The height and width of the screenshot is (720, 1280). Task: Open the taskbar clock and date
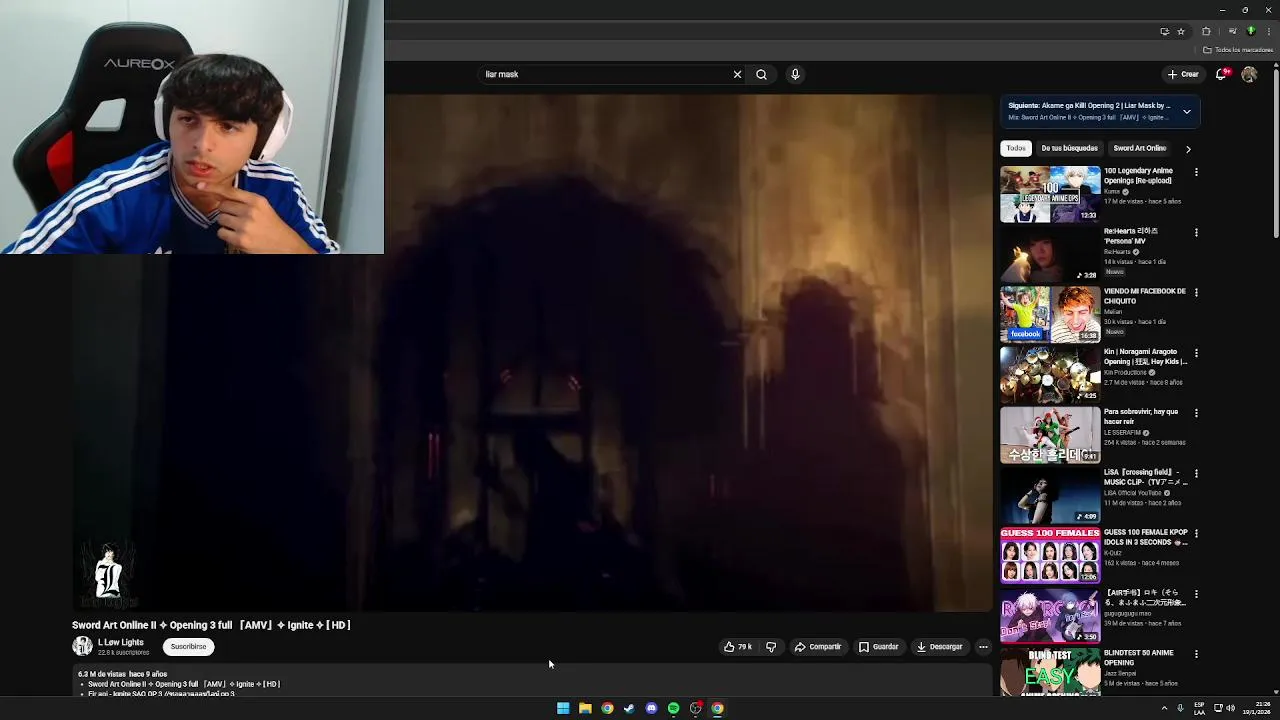point(1258,708)
